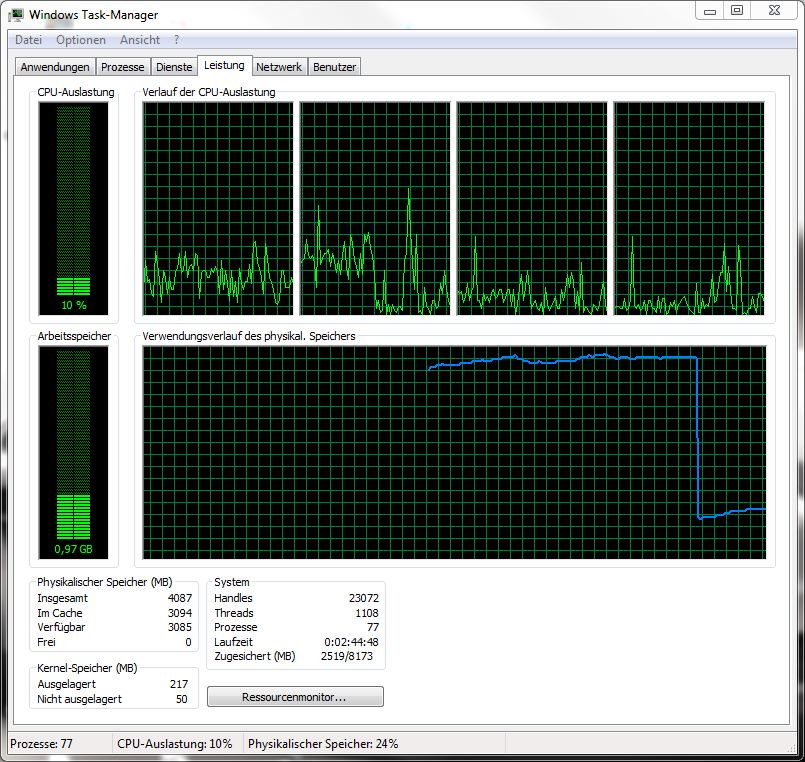Switch to the Netzwerk tab
Screen dimensions: 805x762
click(279, 67)
